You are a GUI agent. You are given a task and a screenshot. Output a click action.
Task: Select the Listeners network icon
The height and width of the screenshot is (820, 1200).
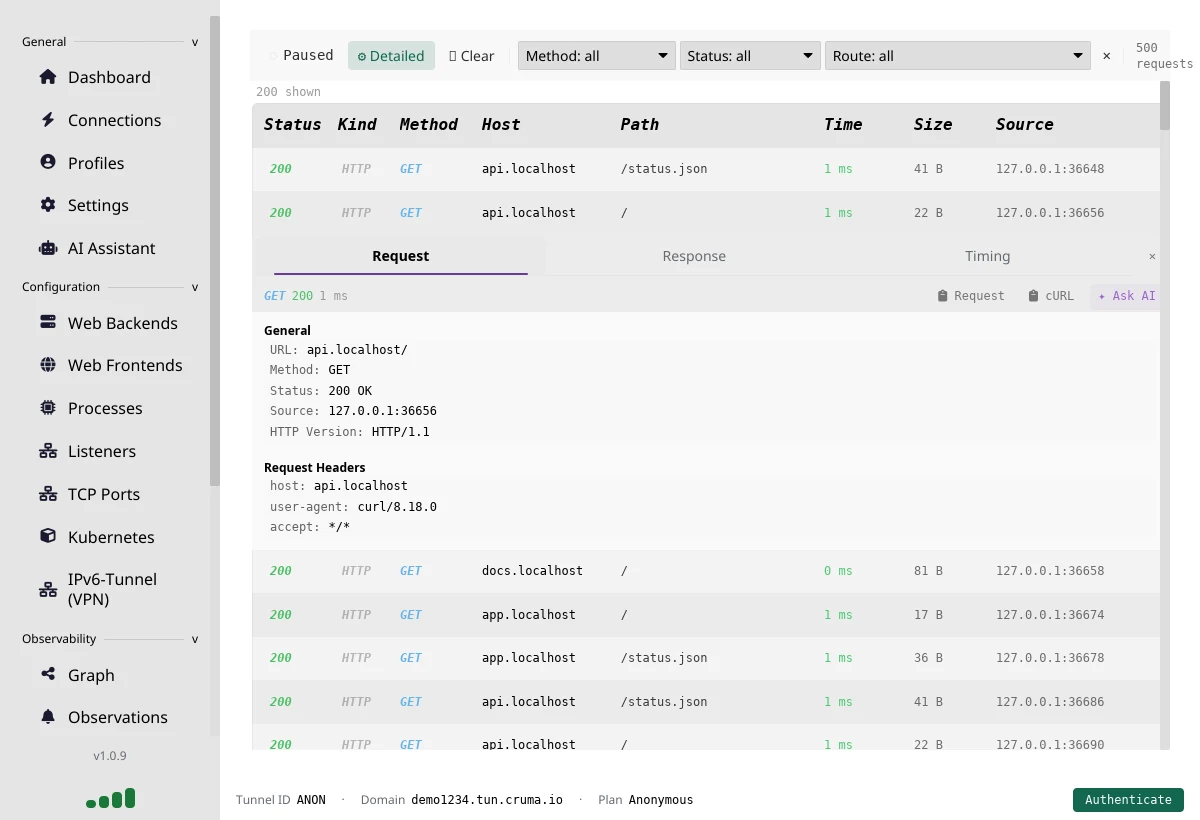click(x=47, y=451)
